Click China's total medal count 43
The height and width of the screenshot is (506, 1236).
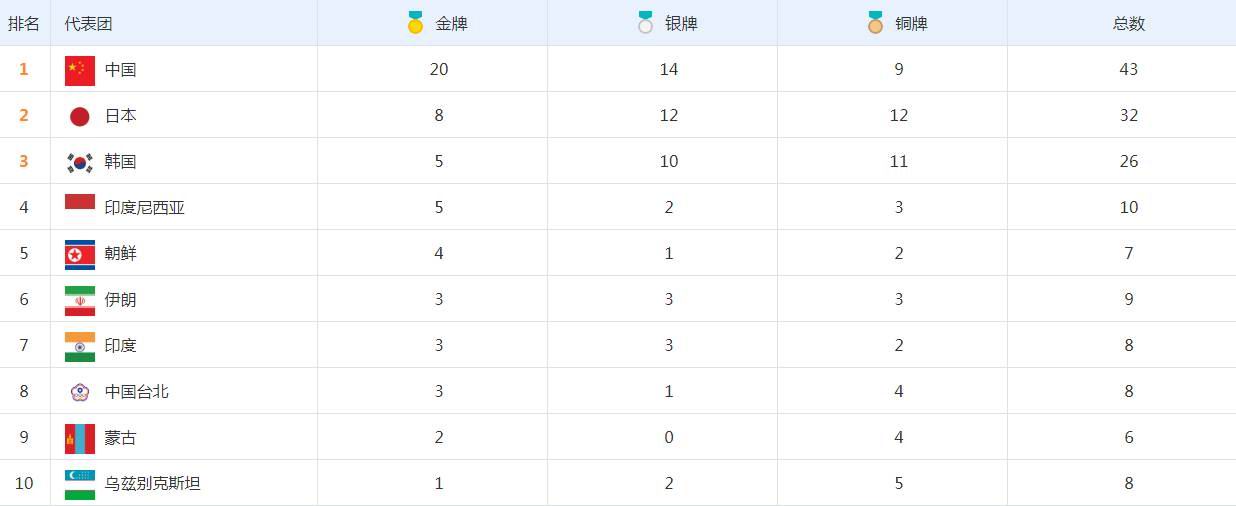click(x=1129, y=70)
